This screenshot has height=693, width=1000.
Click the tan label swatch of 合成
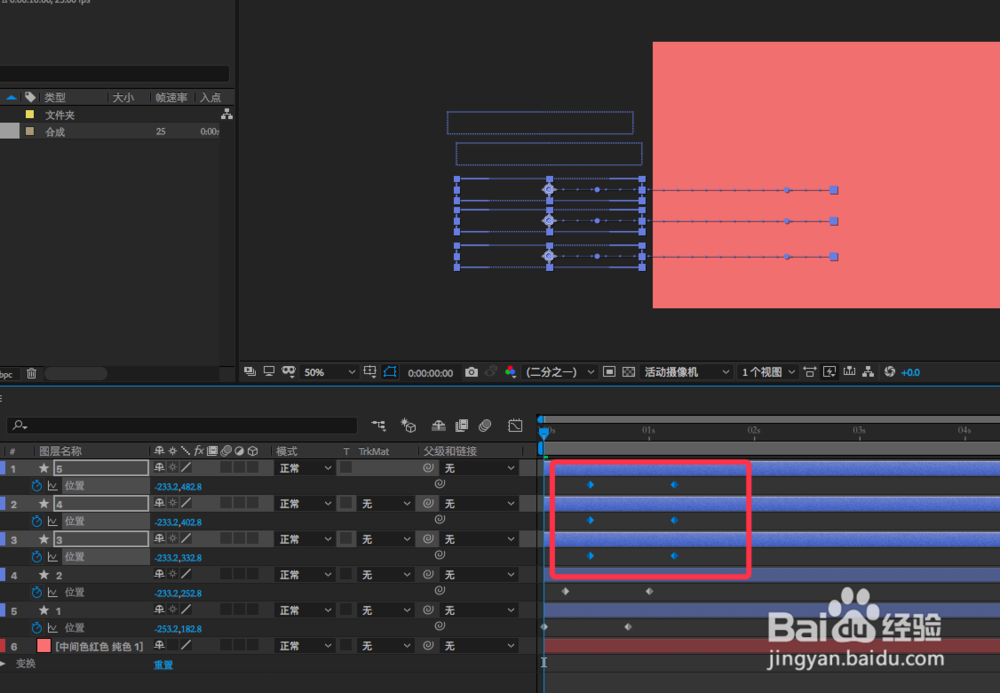(x=29, y=131)
